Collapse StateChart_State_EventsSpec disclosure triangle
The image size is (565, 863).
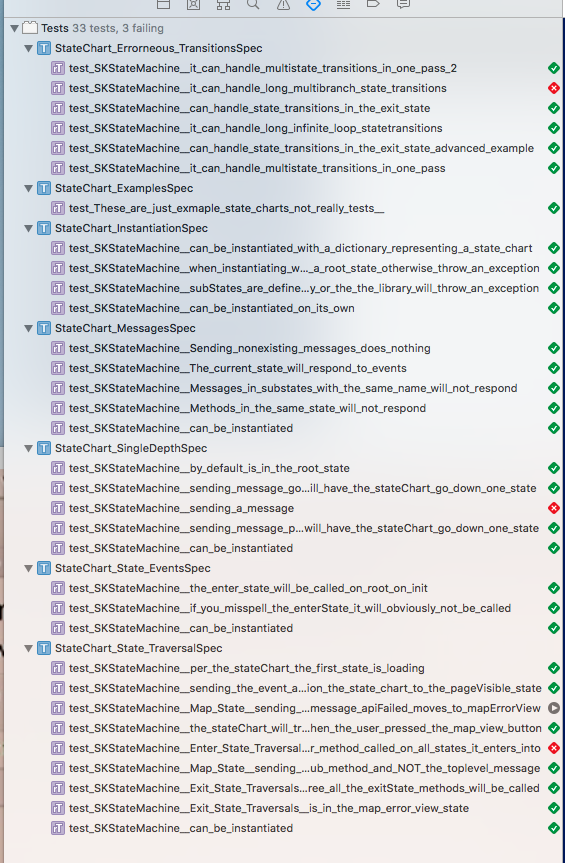point(29,569)
